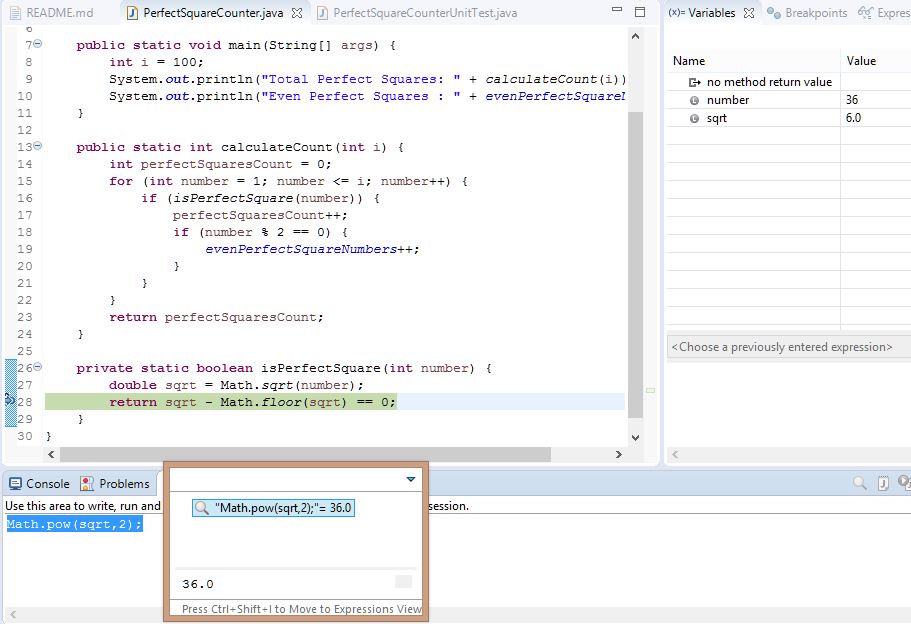Click the magnifier icon beside the Math.pow result
This screenshot has height=624, width=911.
coord(203,508)
